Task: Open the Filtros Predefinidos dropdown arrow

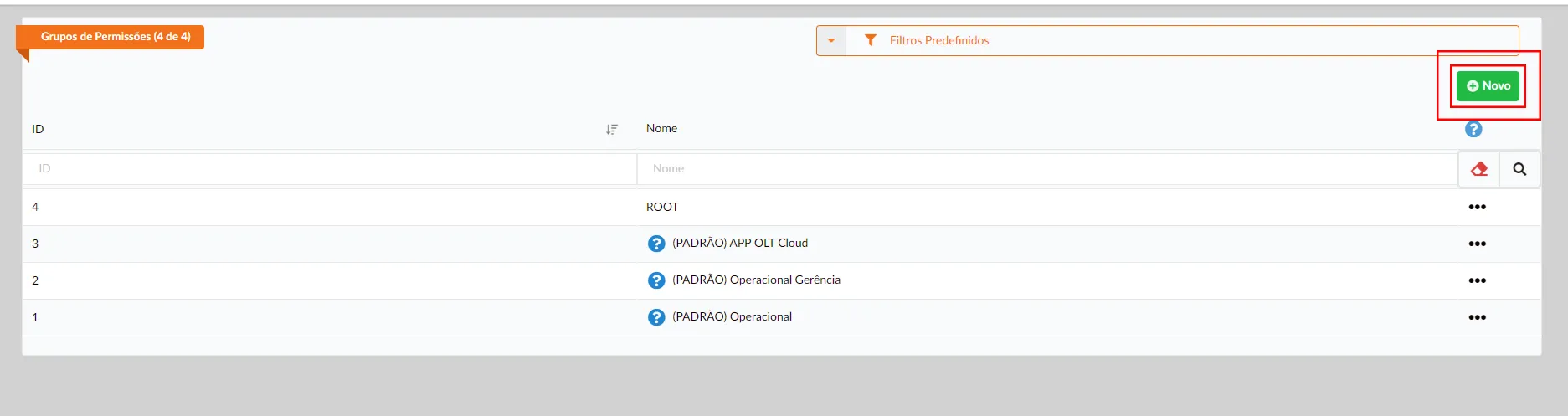Action: coord(831,40)
